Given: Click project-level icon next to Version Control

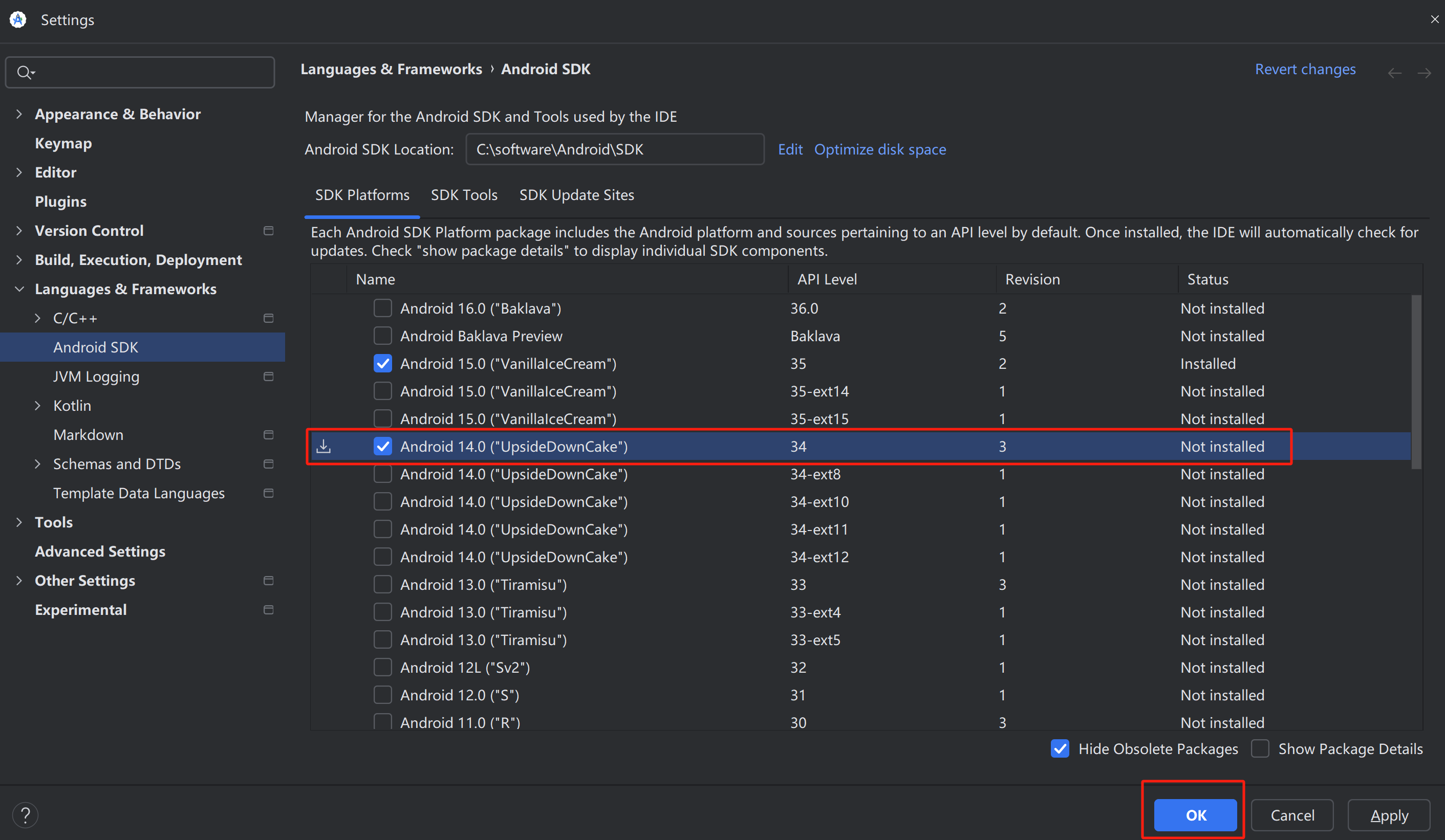Looking at the screenshot, I should point(268,231).
